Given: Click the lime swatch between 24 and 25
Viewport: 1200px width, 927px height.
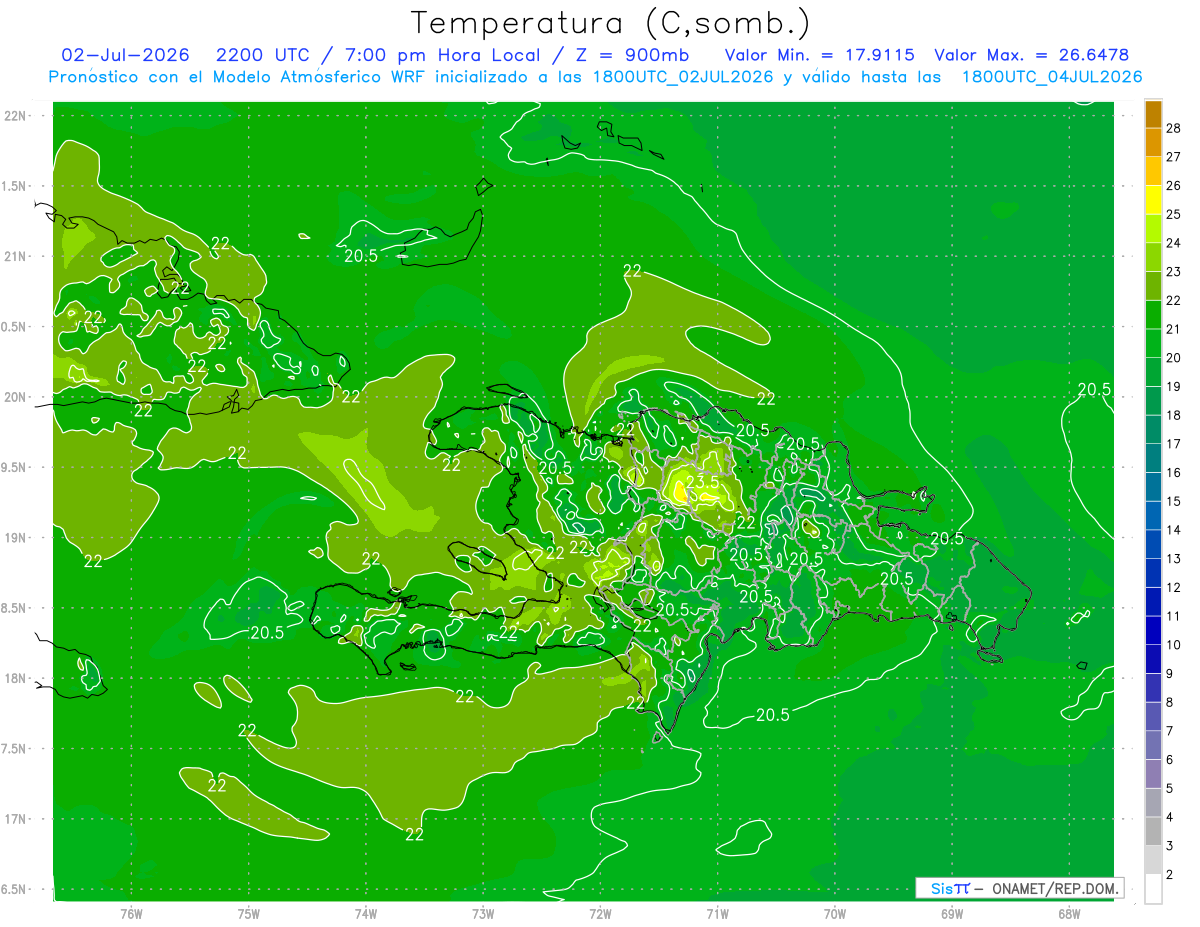Looking at the screenshot, I should 1154,228.
